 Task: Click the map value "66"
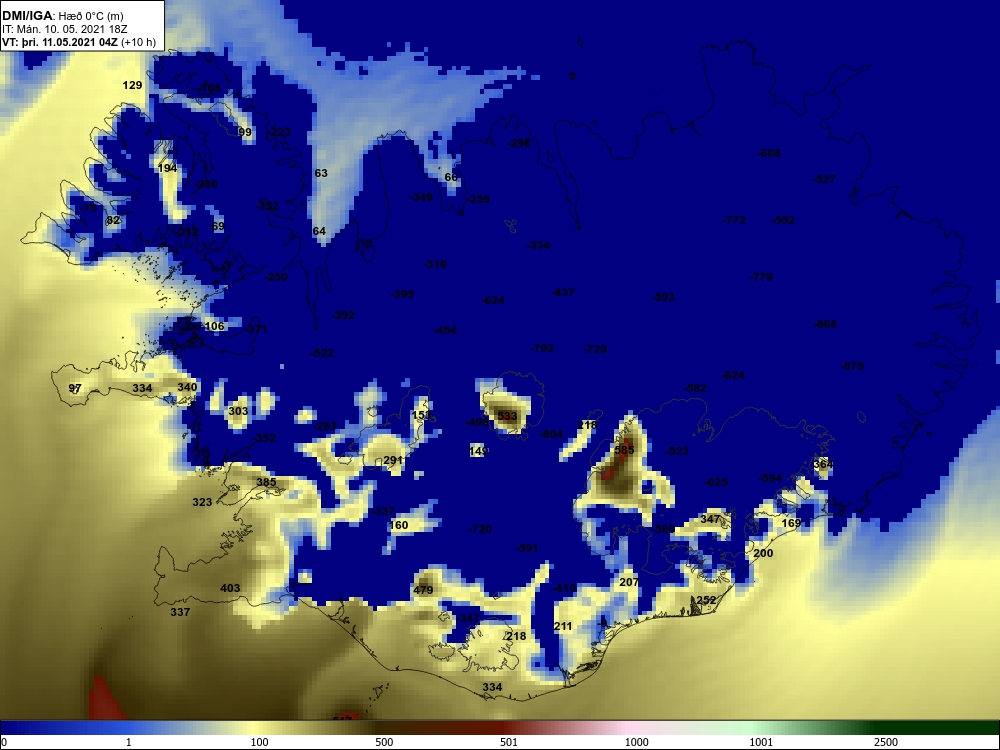pos(451,177)
